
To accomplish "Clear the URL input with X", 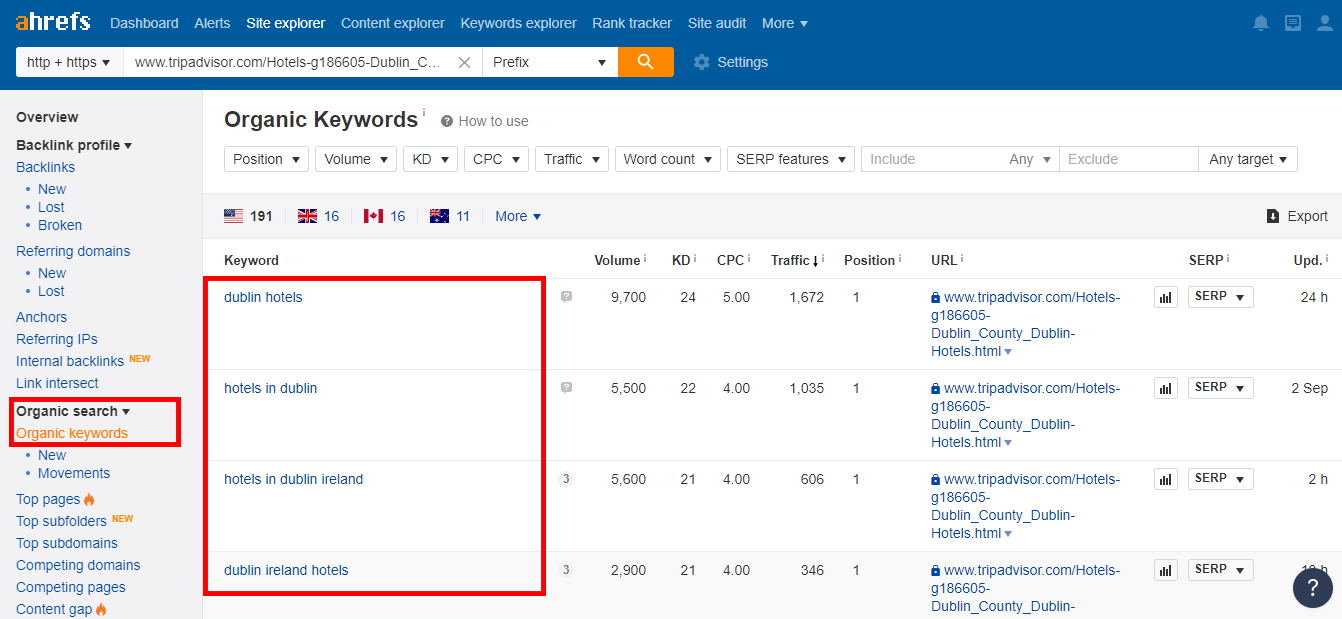I will pos(464,62).
